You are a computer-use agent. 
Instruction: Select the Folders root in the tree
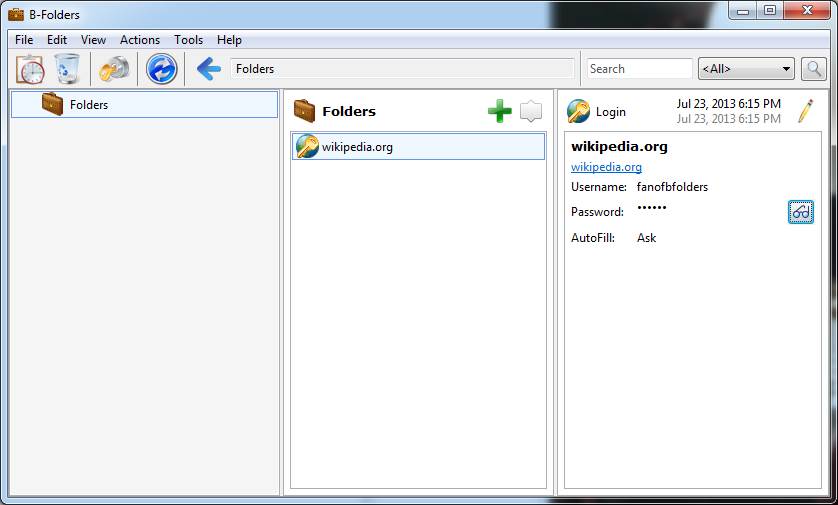[x=144, y=104]
